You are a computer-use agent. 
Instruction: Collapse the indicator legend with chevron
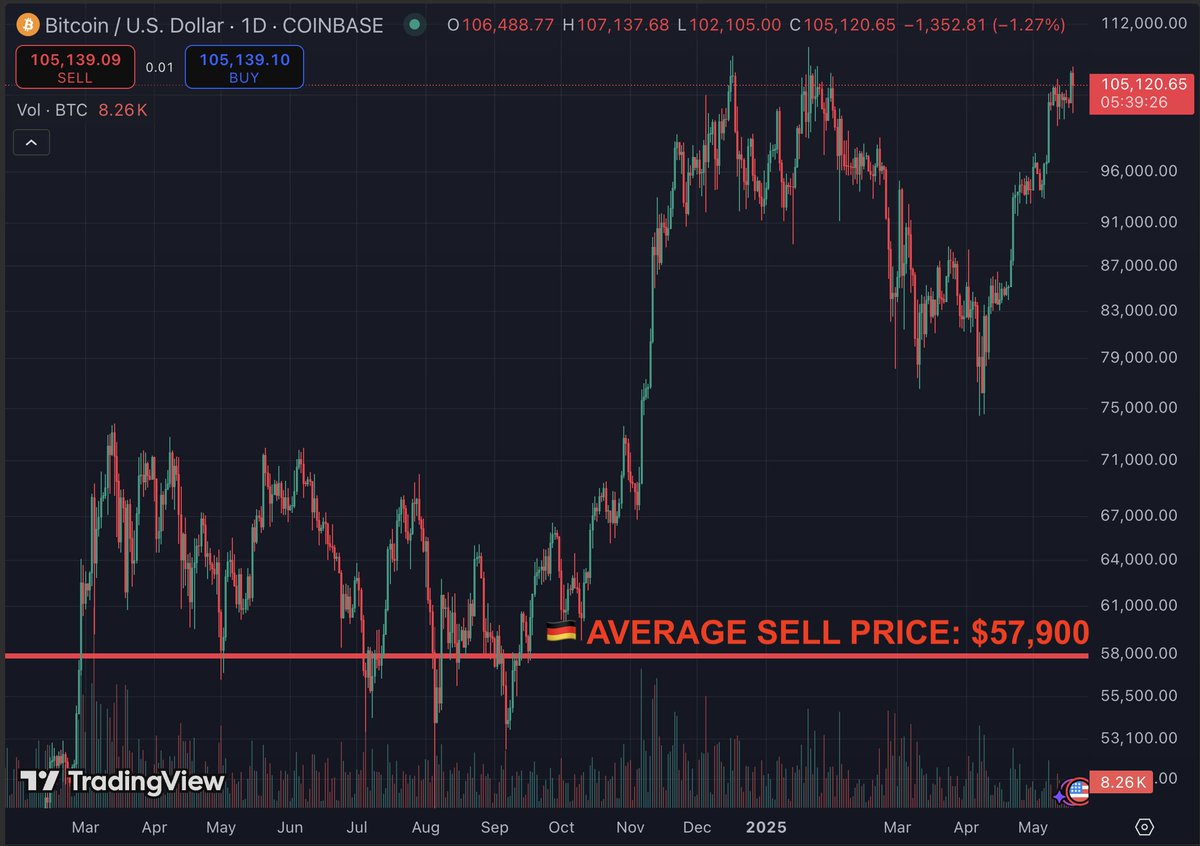coord(31,143)
